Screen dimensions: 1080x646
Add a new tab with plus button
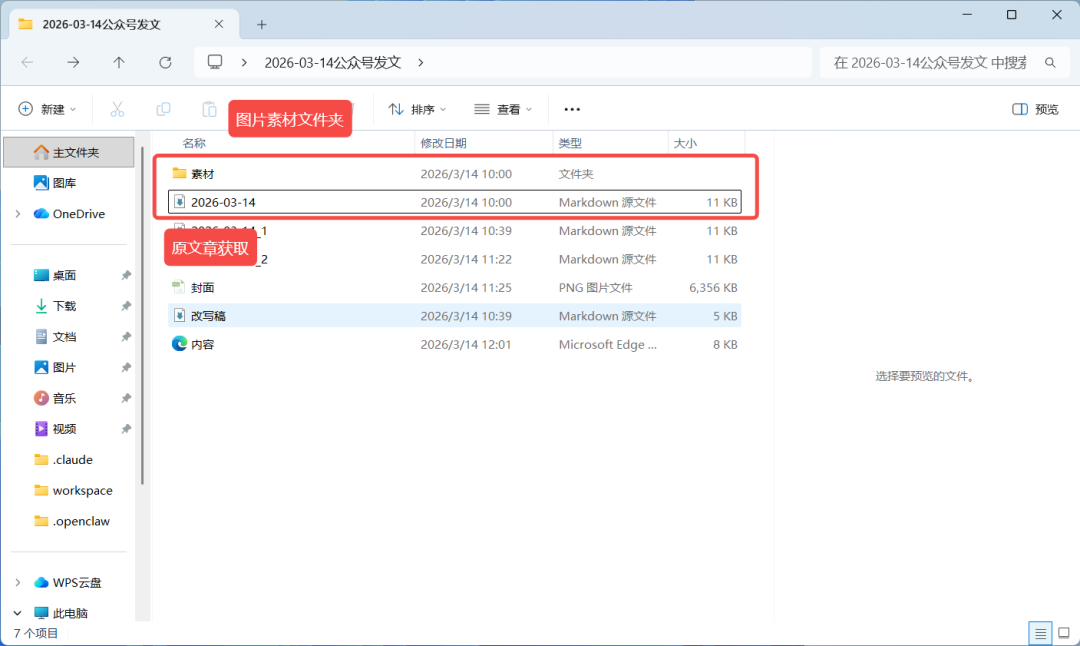(x=262, y=25)
